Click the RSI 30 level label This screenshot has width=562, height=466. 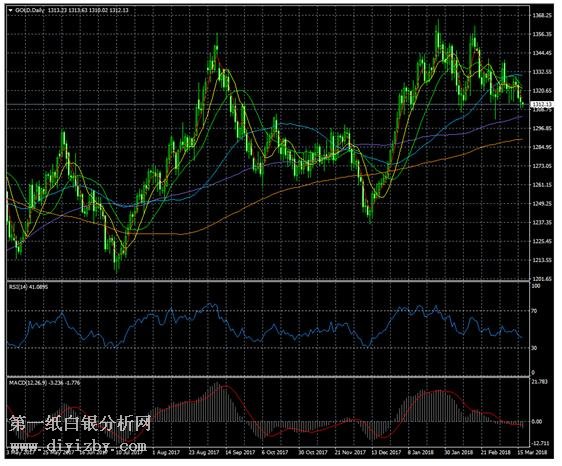[x=534, y=348]
